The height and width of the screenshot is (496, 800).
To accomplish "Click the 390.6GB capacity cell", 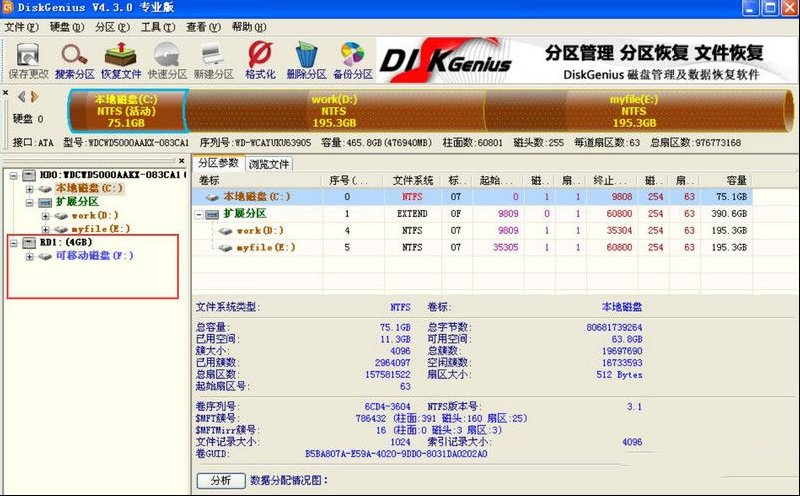I will click(x=729, y=213).
